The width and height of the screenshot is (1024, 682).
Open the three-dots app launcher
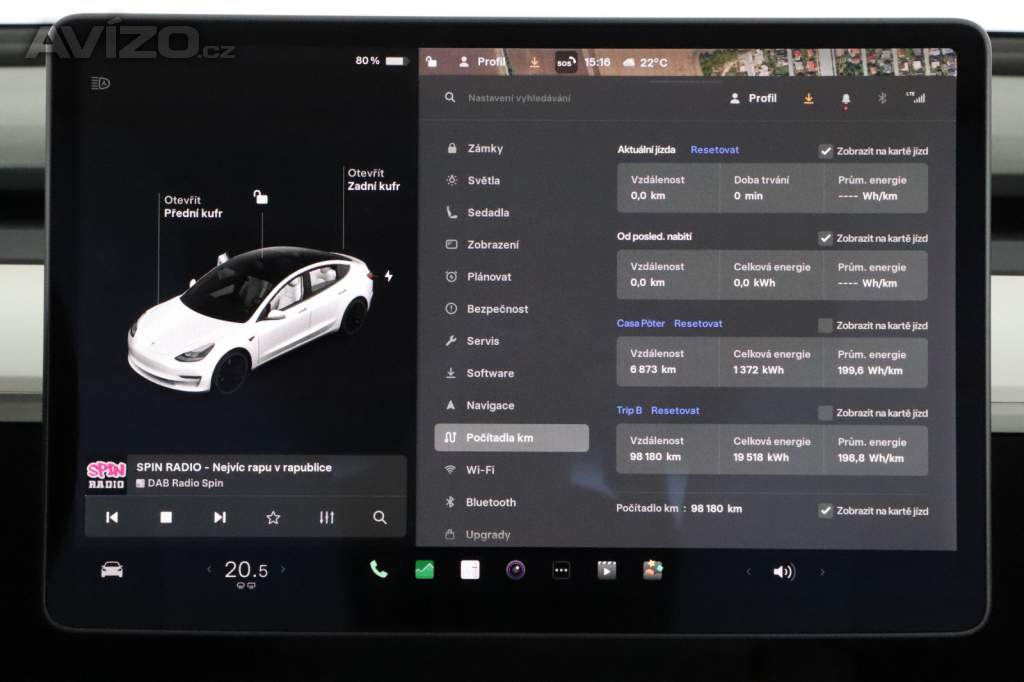561,570
